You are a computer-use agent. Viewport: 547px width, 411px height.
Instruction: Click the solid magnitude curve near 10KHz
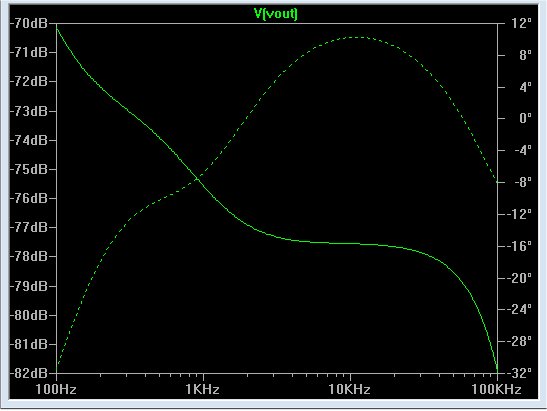tap(351, 244)
